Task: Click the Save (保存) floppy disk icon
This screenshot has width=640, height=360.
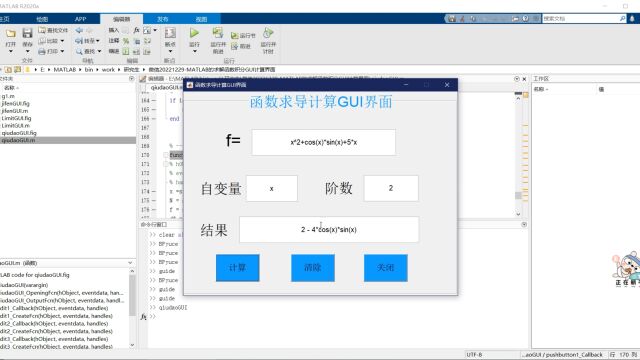Action: pos(27,33)
